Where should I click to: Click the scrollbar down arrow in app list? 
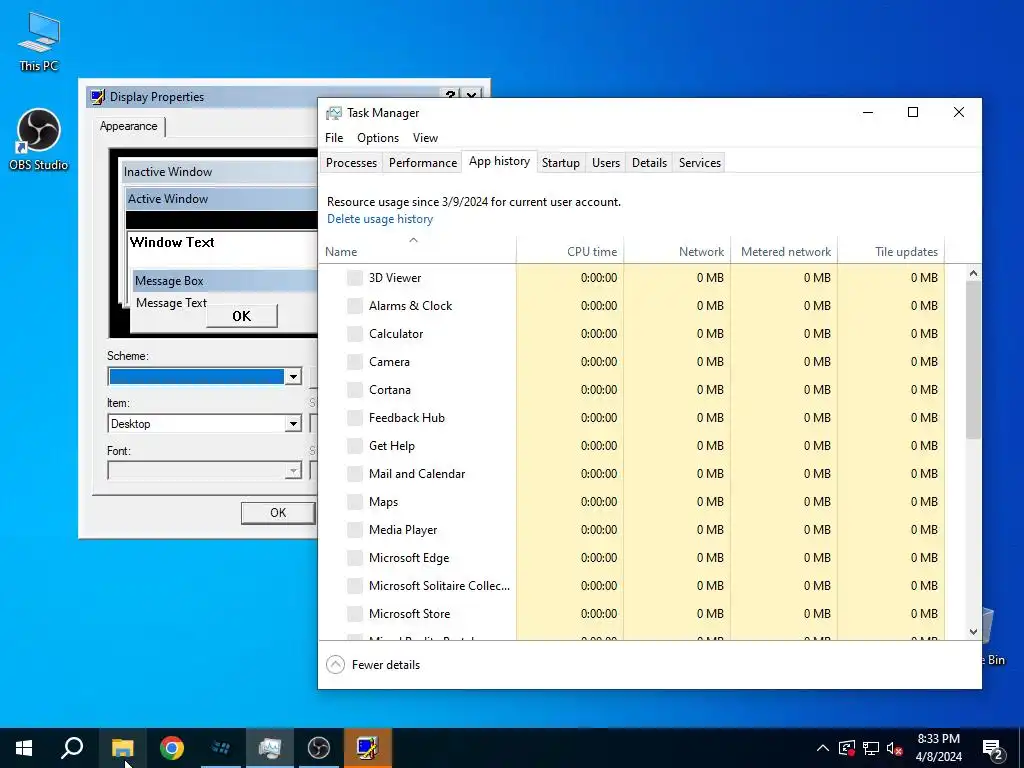tap(973, 632)
